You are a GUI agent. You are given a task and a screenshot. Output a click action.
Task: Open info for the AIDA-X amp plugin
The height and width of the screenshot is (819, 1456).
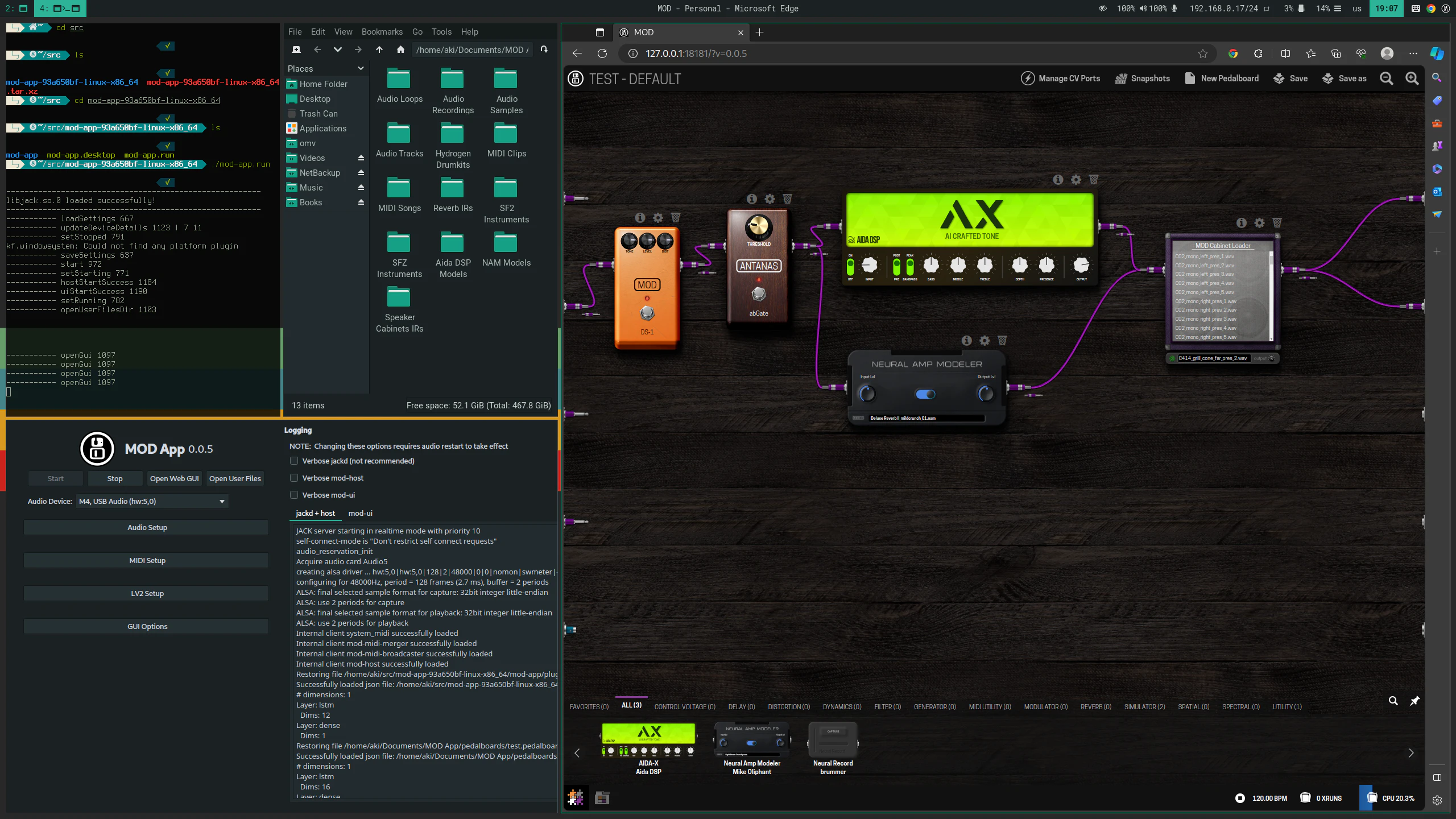pyautogui.click(x=1058, y=180)
